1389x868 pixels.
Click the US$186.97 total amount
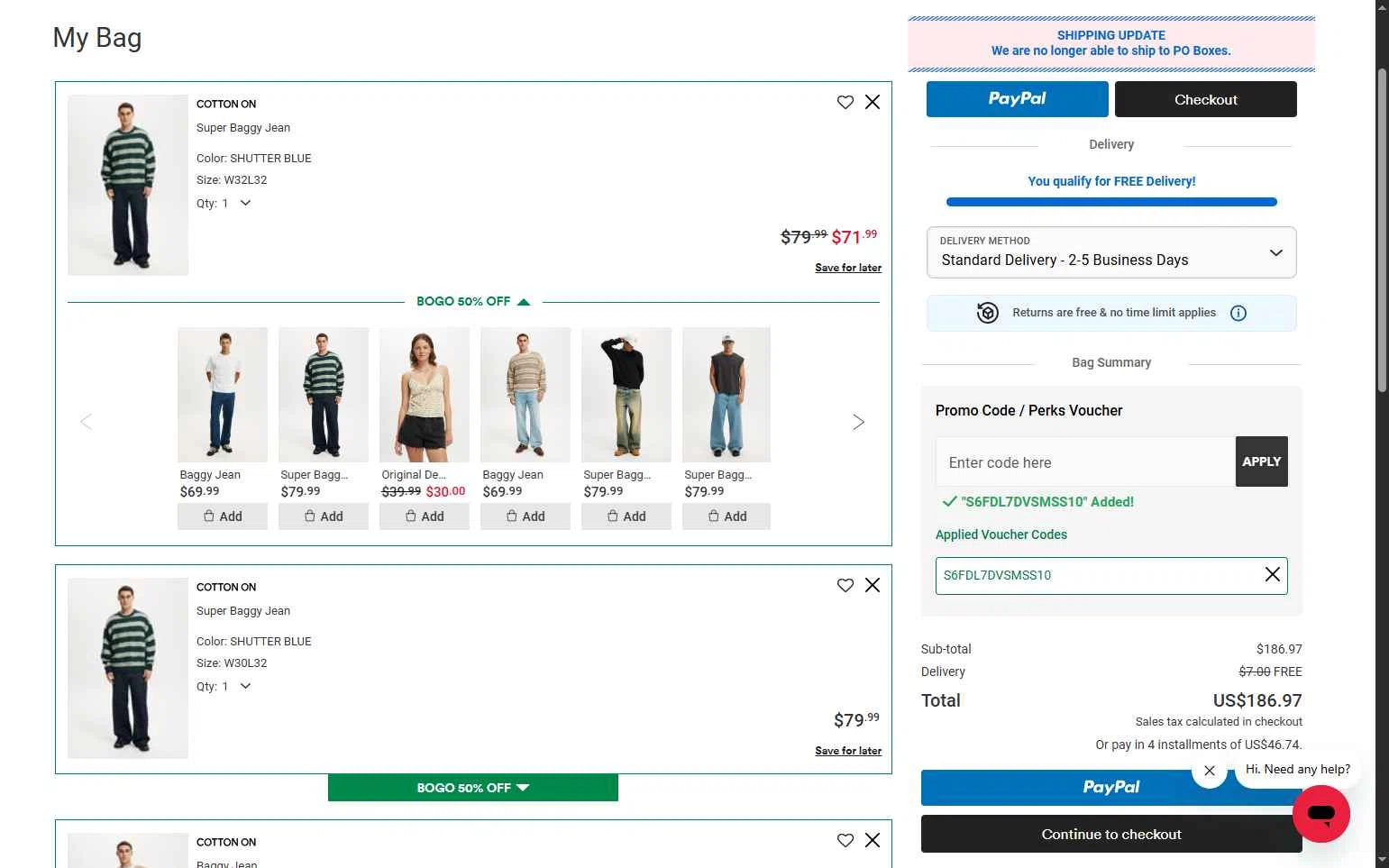coord(1257,700)
